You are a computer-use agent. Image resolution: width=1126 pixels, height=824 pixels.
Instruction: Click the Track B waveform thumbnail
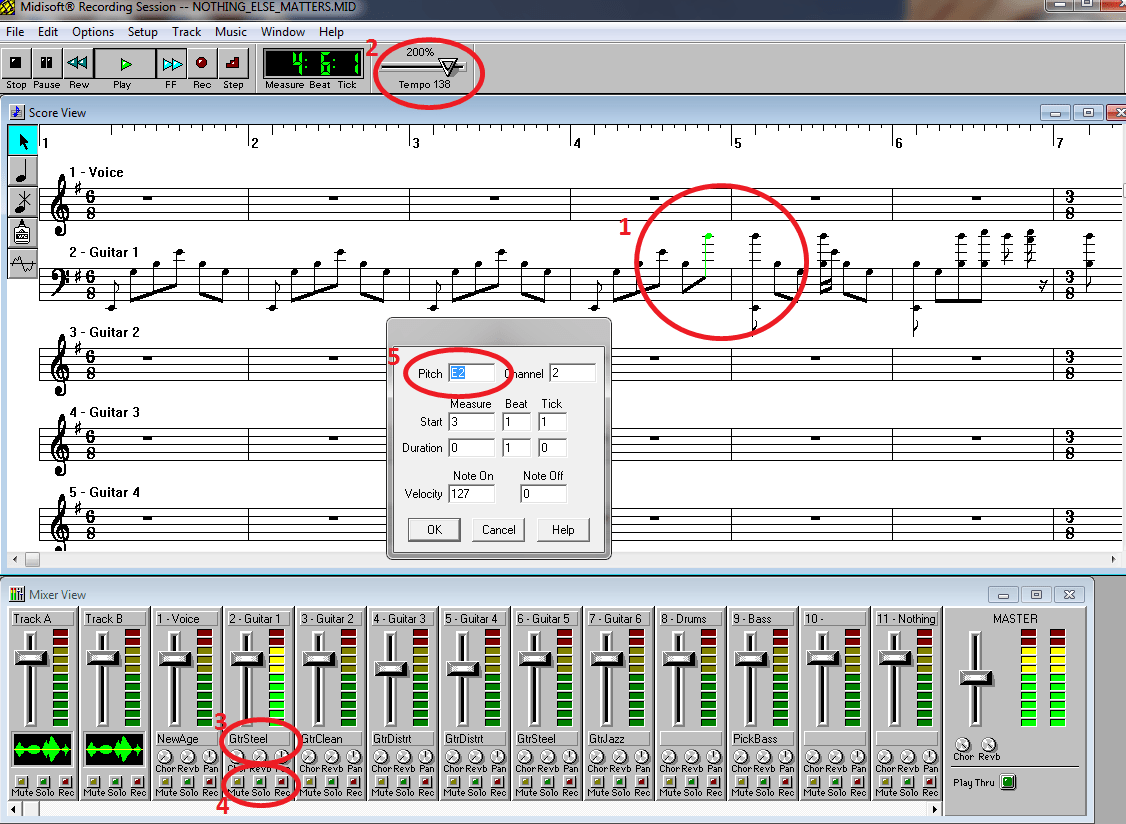[114, 750]
